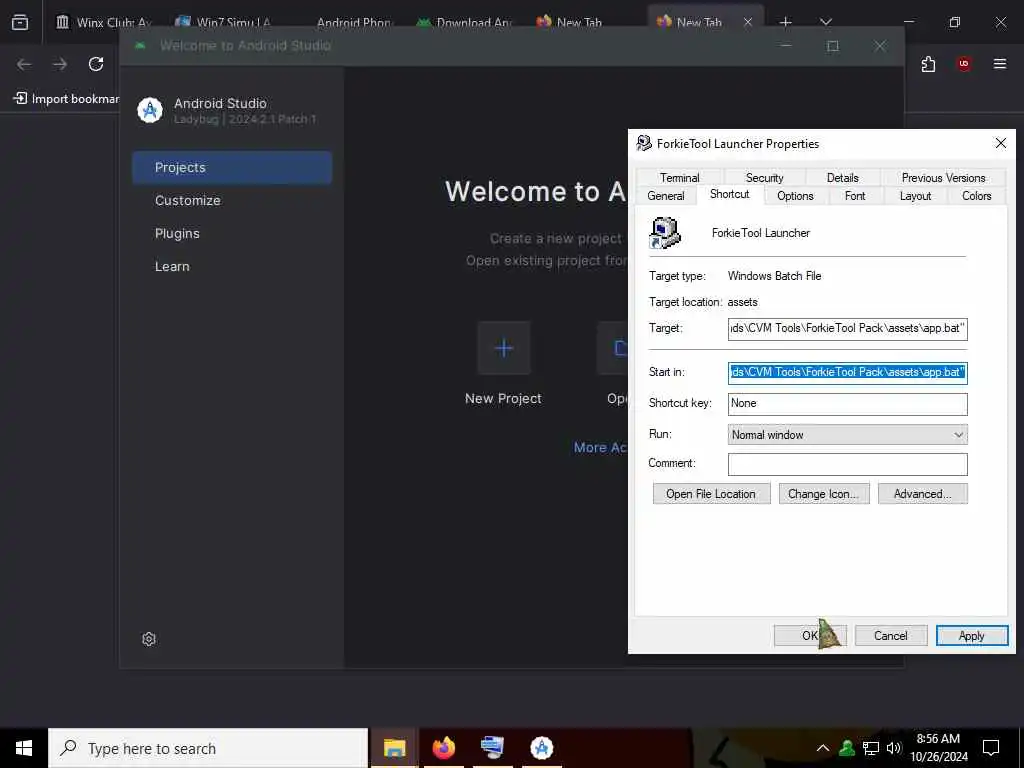
Task: Open Android Studio taskbar icon
Action: click(x=541, y=748)
